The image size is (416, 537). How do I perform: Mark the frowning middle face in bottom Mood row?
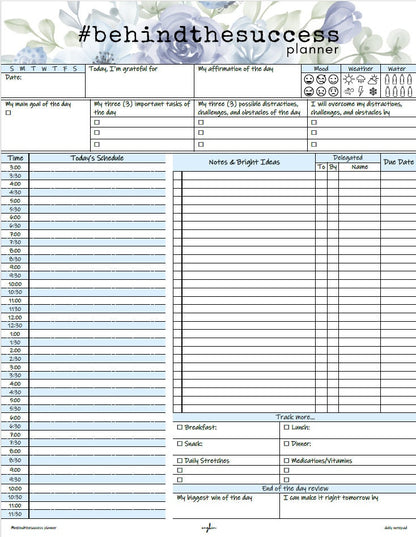point(321,91)
